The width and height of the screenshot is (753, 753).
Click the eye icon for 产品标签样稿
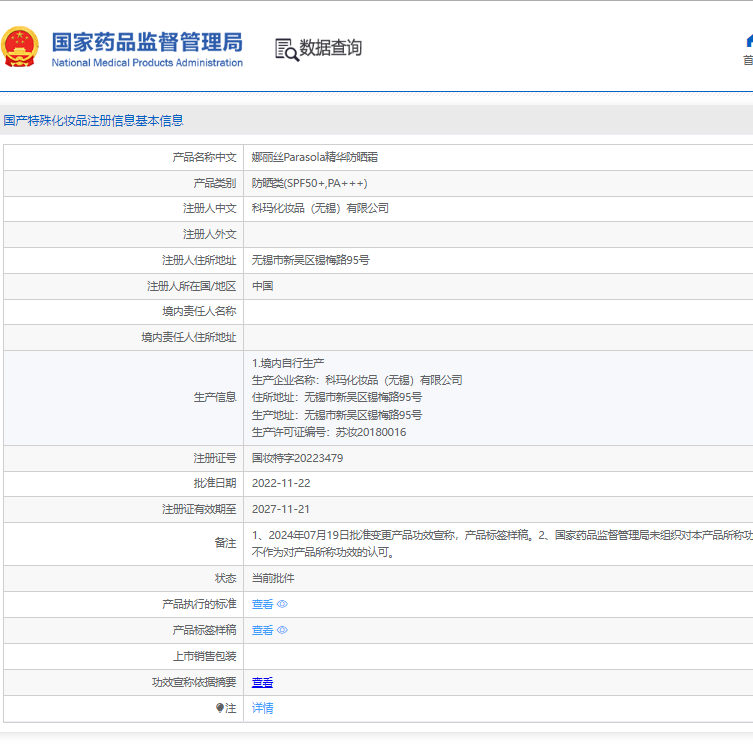pyautogui.click(x=282, y=630)
